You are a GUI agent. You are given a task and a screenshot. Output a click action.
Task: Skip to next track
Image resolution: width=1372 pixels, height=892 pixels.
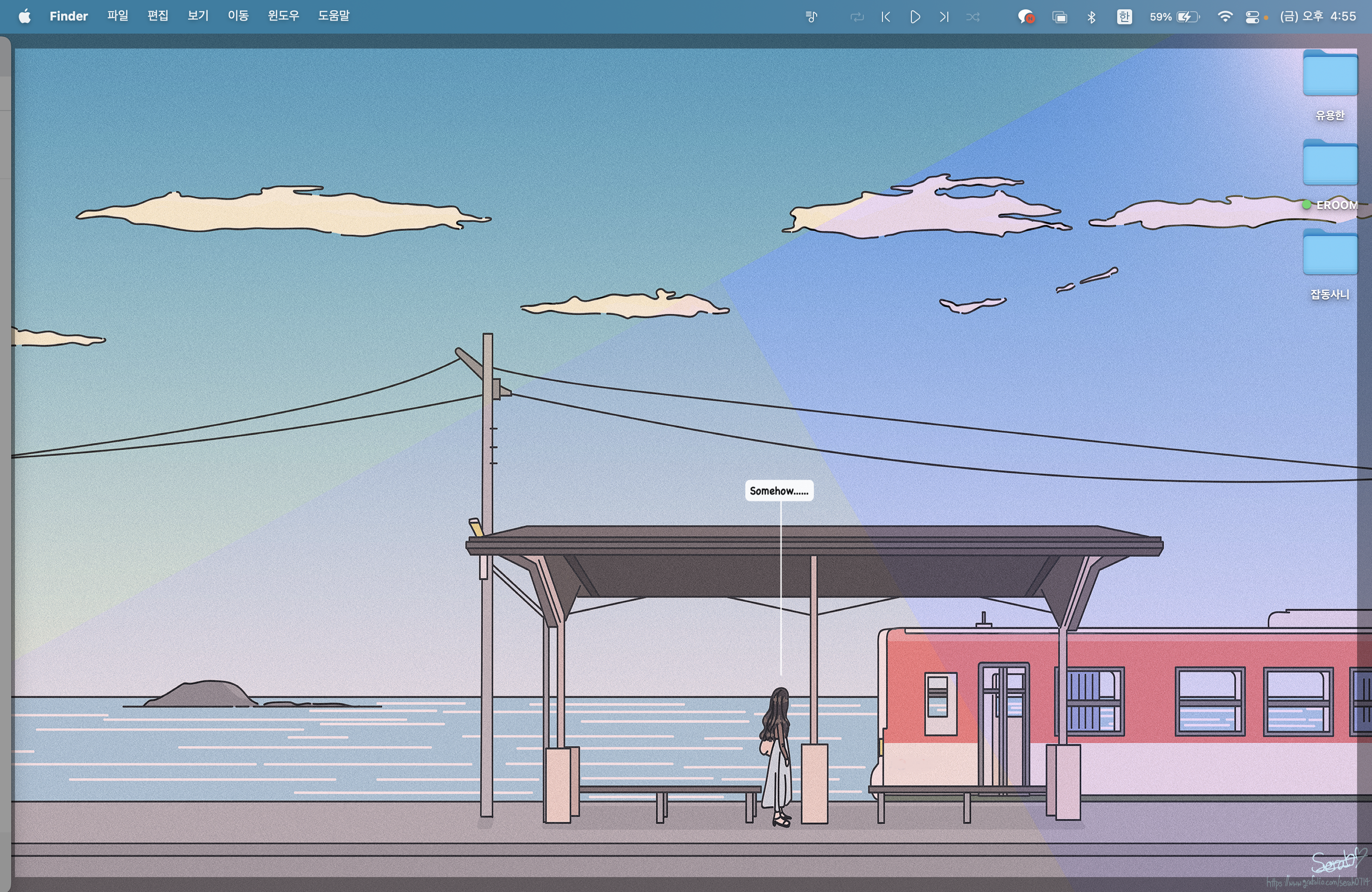click(944, 17)
